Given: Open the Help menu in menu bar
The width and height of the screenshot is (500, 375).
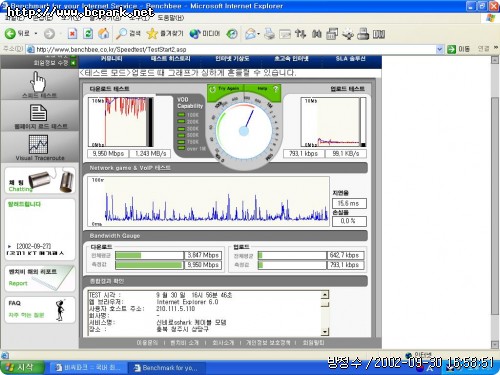Looking at the screenshot, I should pos(170,18).
